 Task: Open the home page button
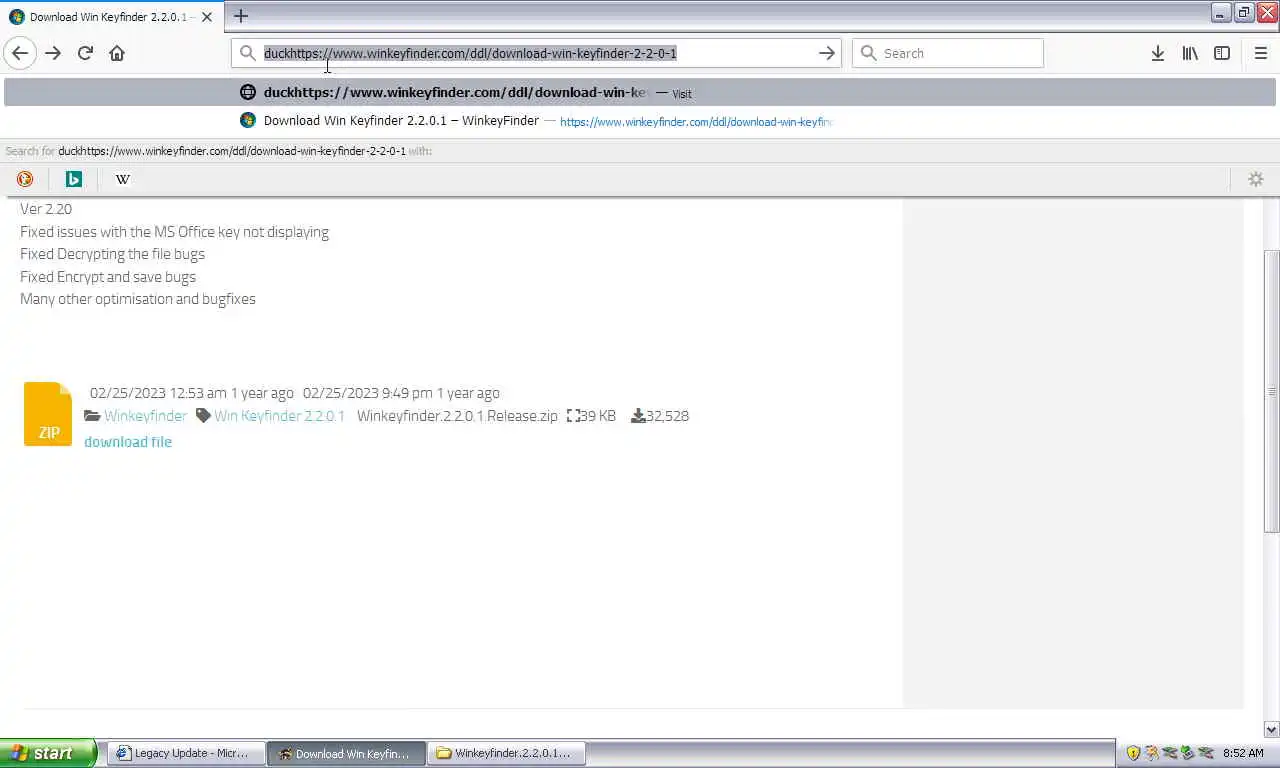coord(117,53)
